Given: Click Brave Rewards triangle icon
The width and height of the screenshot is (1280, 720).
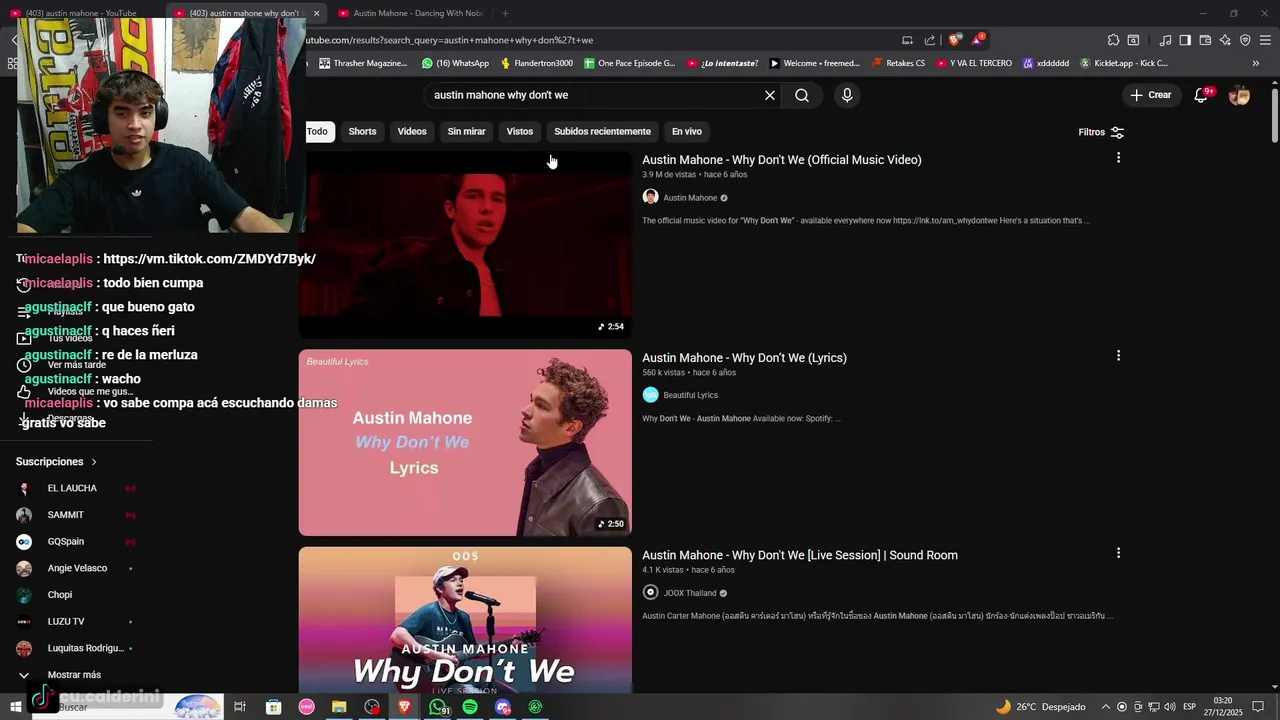Looking at the screenshot, I should tap(977, 40).
